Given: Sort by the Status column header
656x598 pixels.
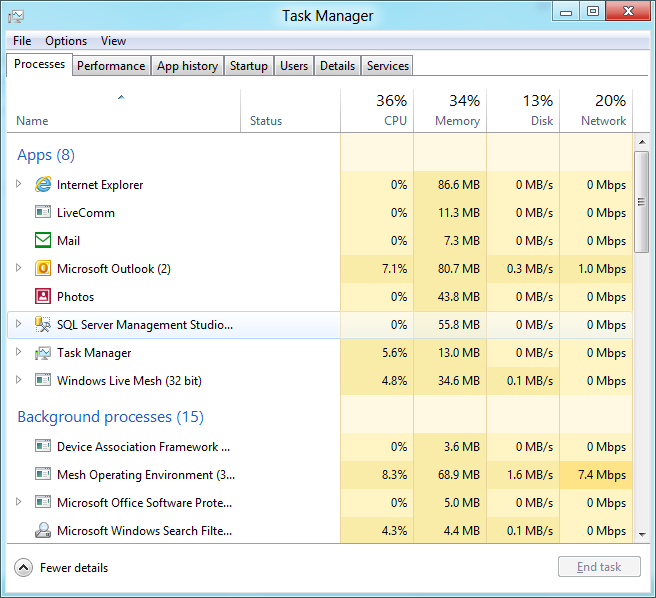Looking at the screenshot, I should [290, 111].
